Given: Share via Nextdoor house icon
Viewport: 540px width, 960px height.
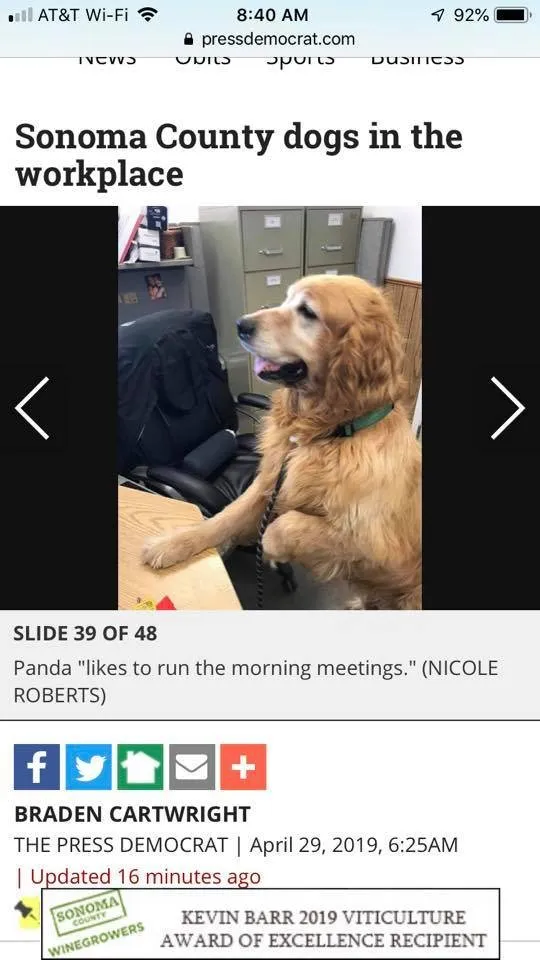Looking at the screenshot, I should pos(140,767).
